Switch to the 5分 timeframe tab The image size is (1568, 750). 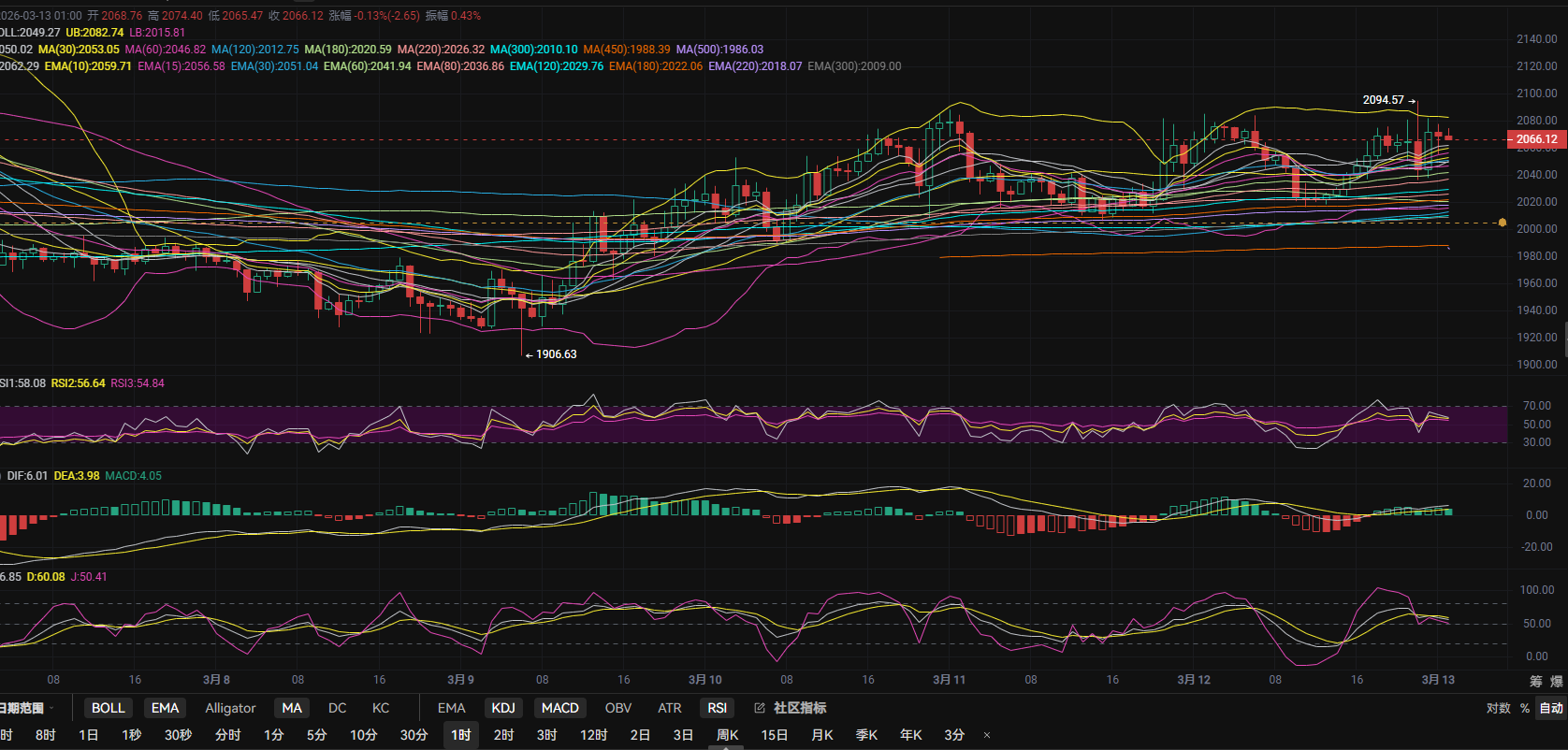[317, 735]
